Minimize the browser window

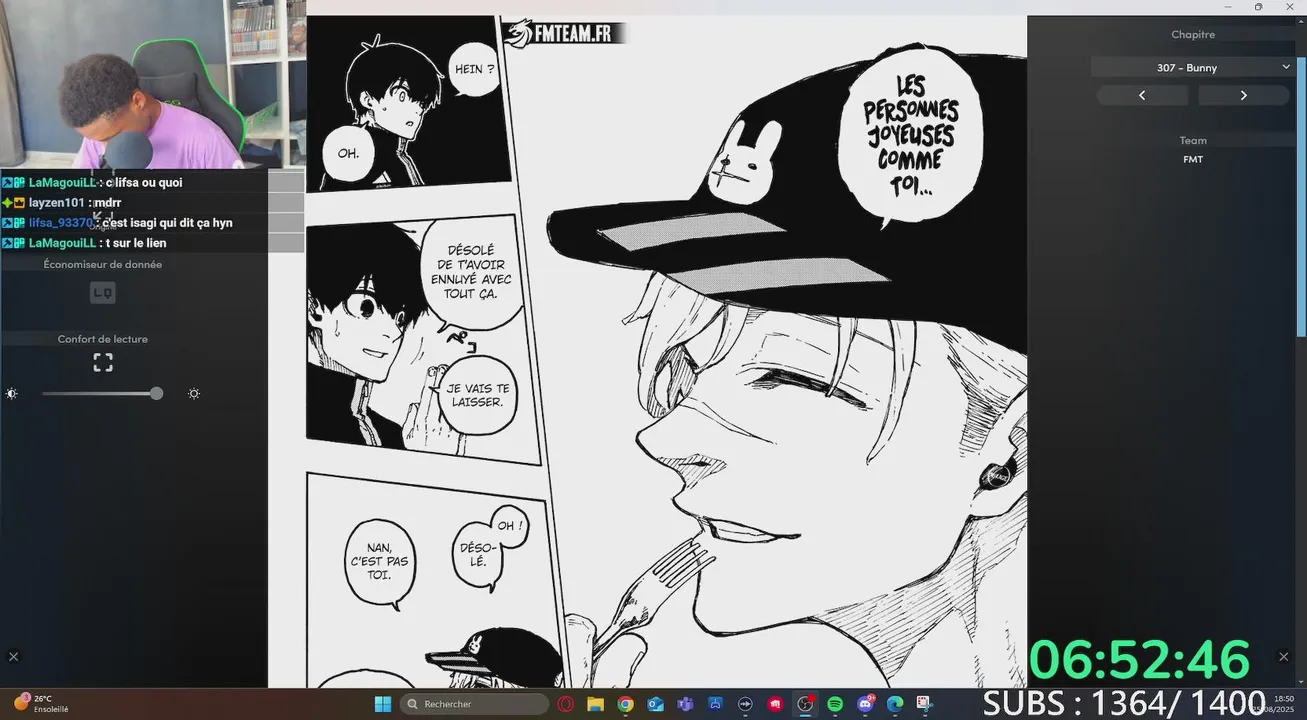1229,7
